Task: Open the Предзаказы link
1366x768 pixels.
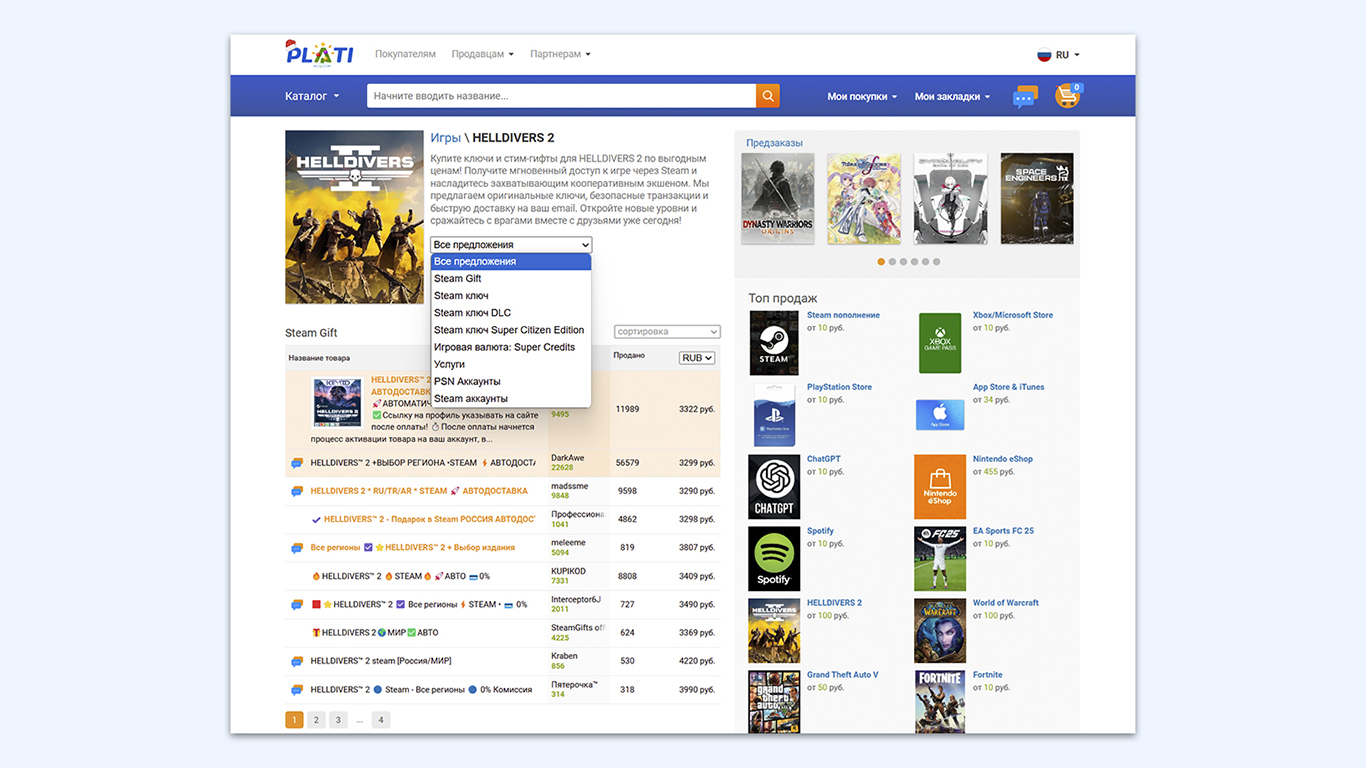Action: click(x=774, y=143)
